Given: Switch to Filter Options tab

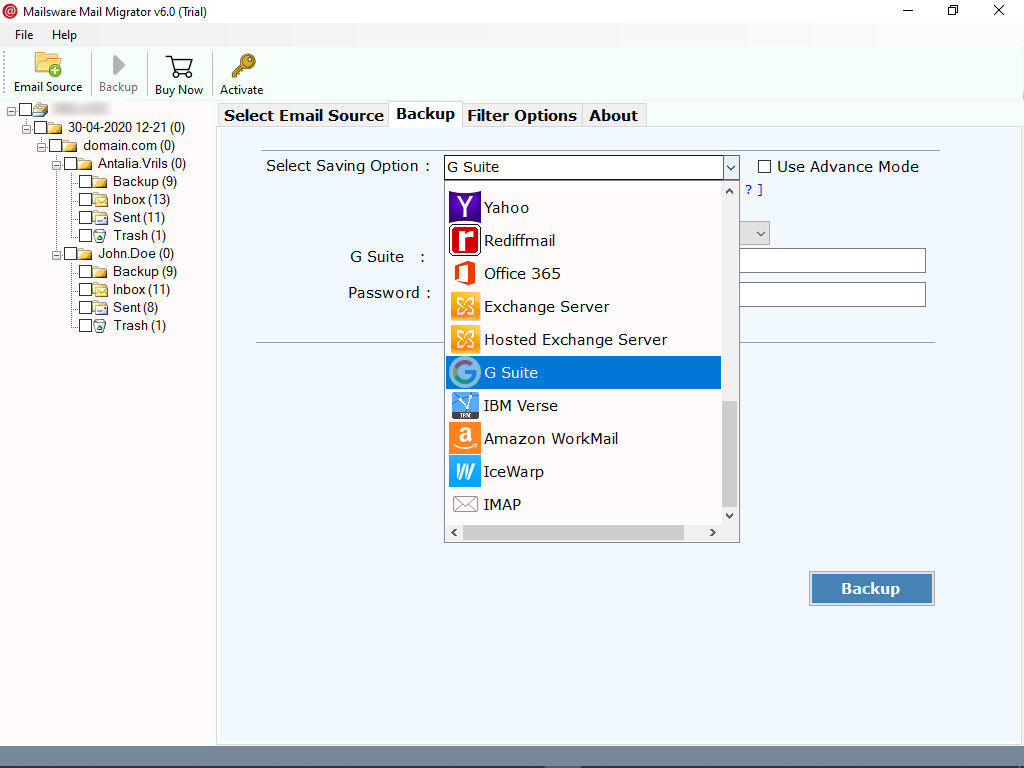Looking at the screenshot, I should (522, 116).
